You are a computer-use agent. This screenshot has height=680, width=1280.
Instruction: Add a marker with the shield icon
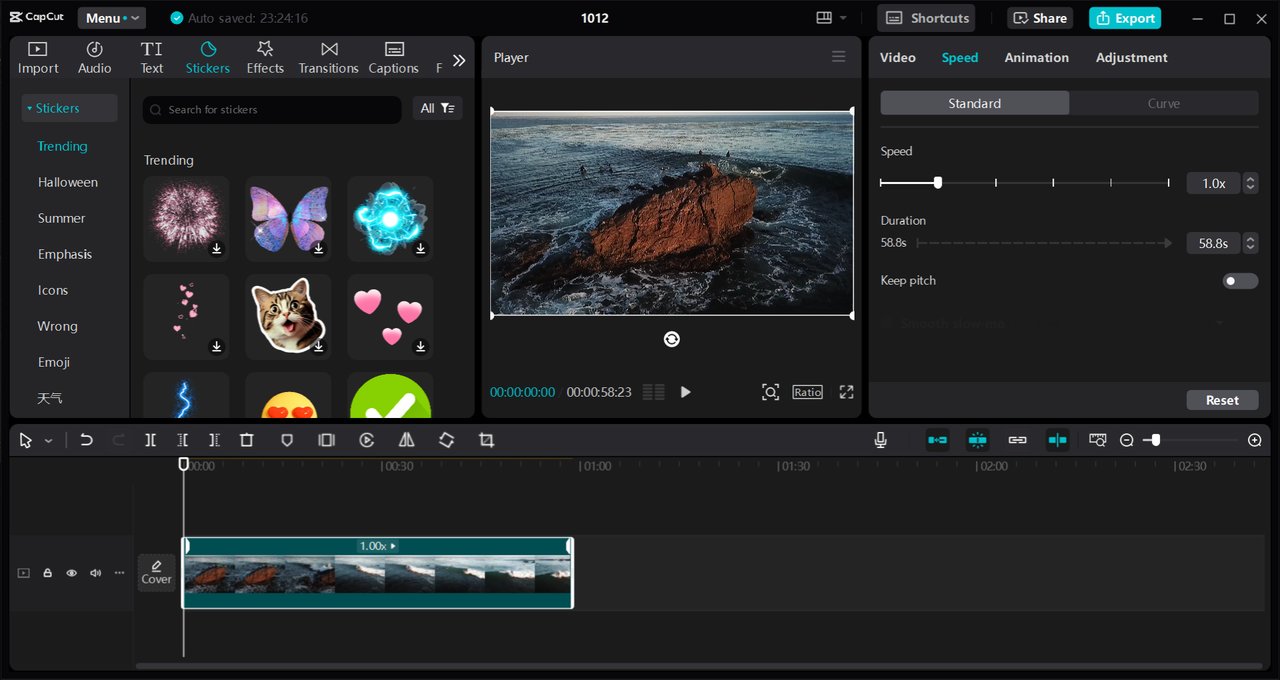(287, 440)
